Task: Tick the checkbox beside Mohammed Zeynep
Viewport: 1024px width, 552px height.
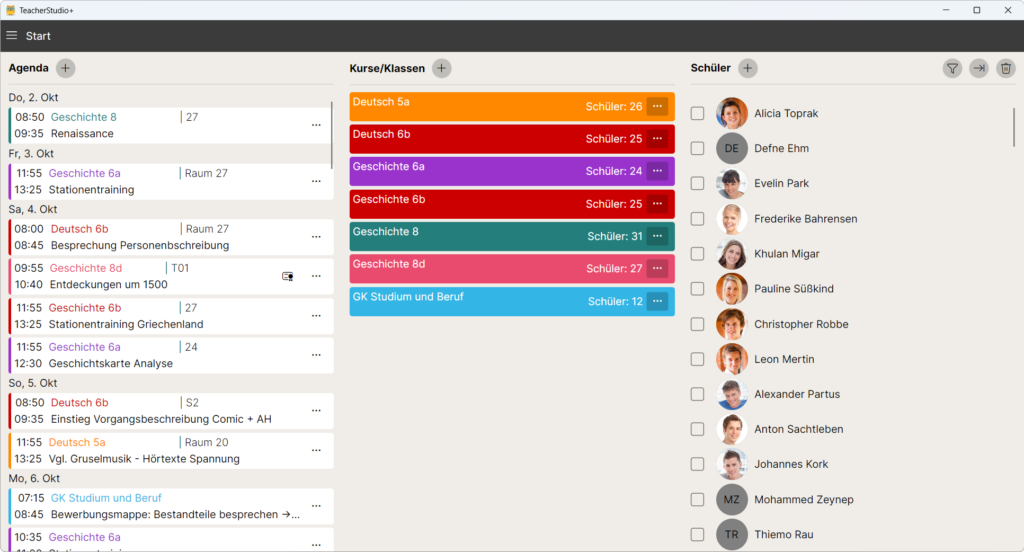Action: [x=698, y=499]
